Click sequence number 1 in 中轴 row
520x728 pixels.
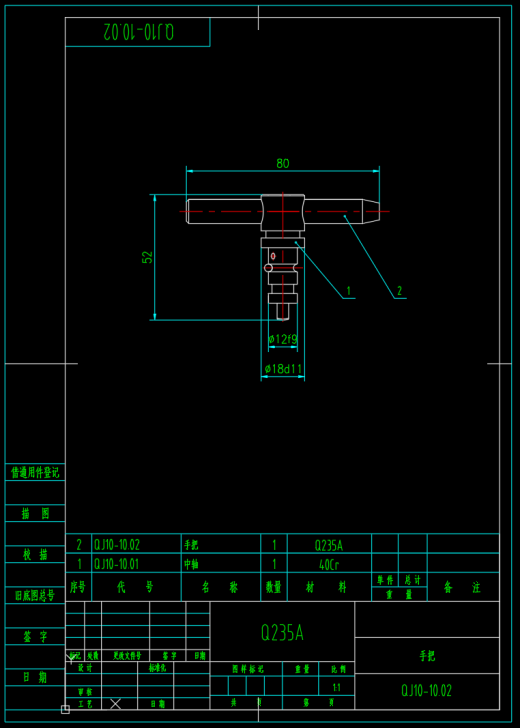[x=79, y=565]
